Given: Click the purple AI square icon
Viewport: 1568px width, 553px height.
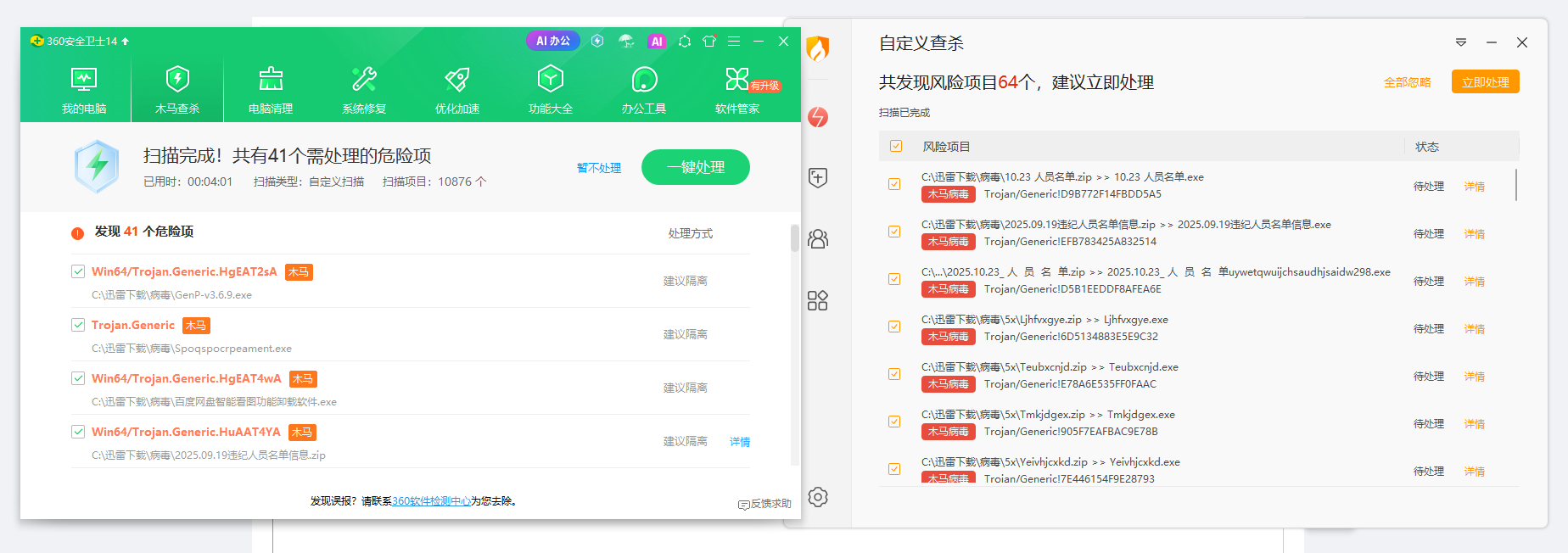Looking at the screenshot, I should click(x=656, y=41).
